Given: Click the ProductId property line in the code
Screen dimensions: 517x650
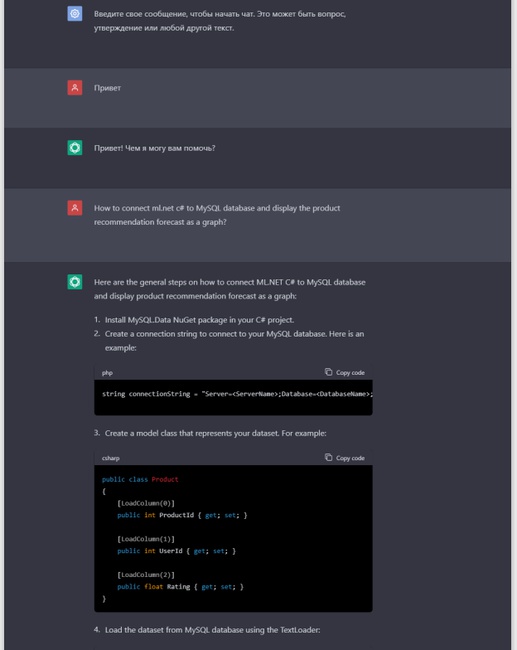Looking at the screenshot, I should pyautogui.click(x=182, y=515).
